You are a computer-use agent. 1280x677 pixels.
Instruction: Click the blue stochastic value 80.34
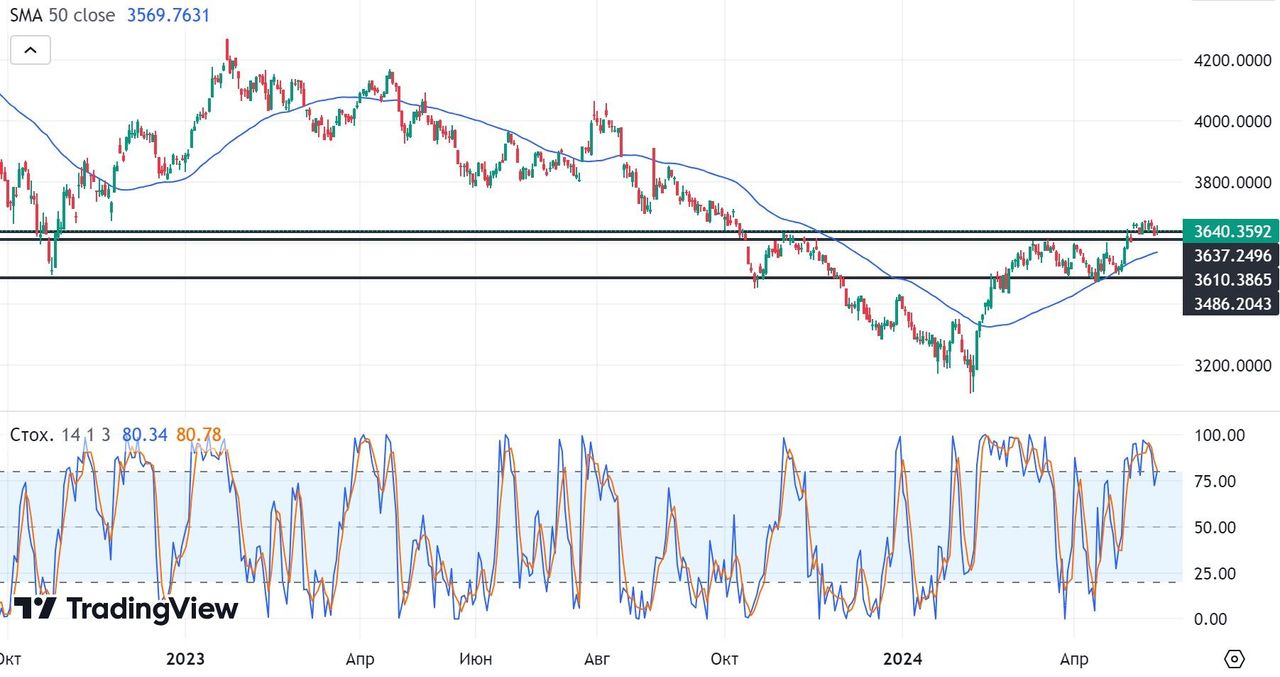pos(145,435)
